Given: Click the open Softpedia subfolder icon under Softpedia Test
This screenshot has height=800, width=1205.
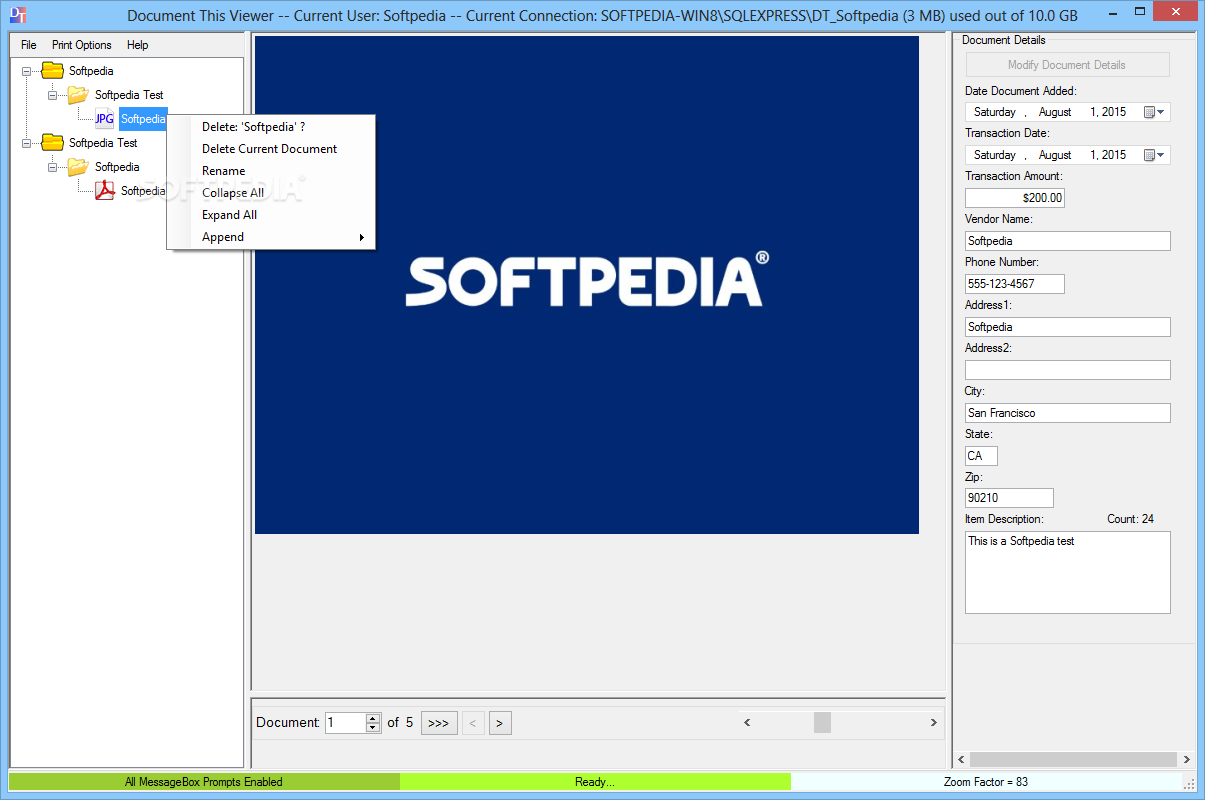Looking at the screenshot, I should 78,167.
